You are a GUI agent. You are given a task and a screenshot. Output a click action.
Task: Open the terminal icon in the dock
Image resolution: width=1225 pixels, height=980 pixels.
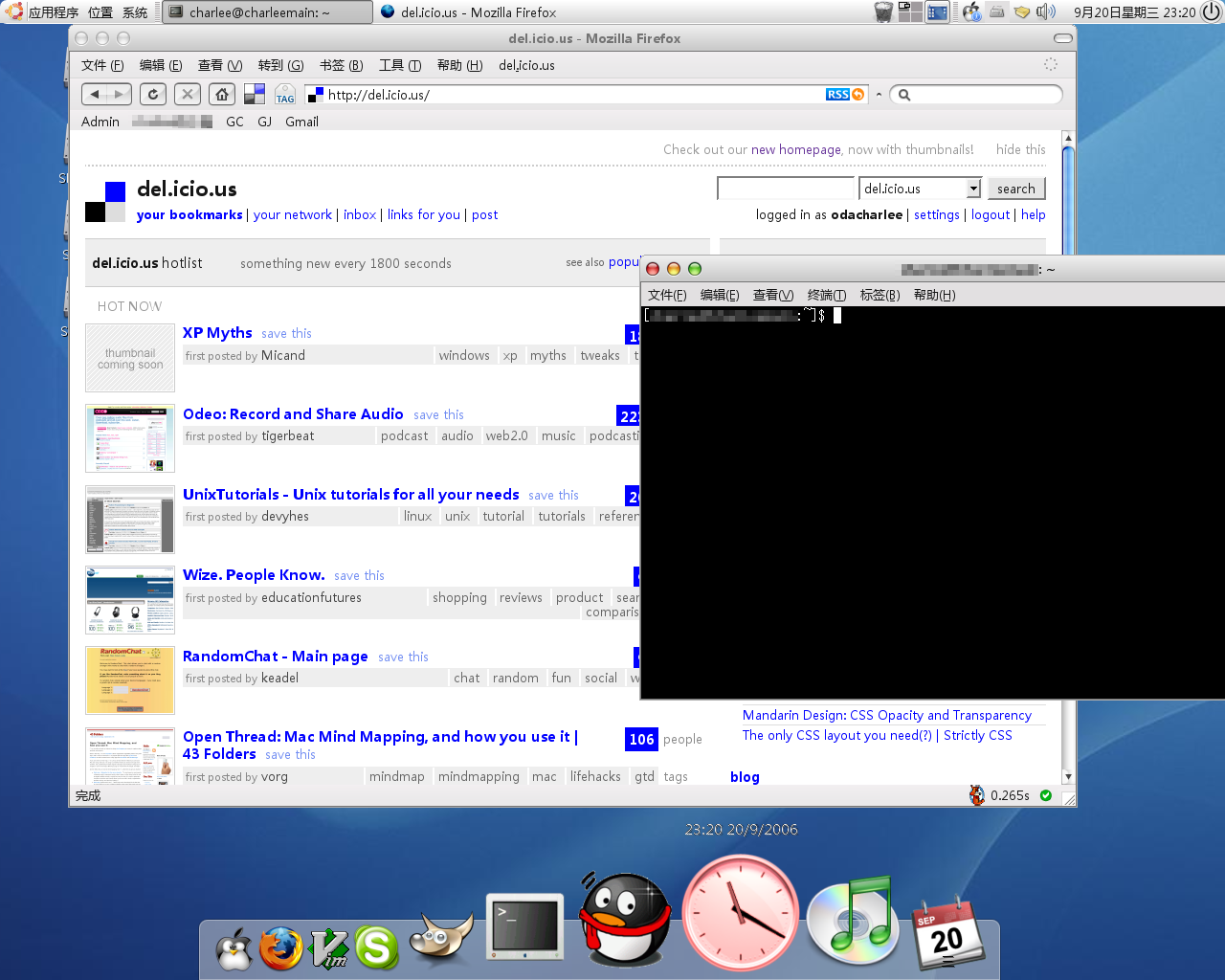524,925
